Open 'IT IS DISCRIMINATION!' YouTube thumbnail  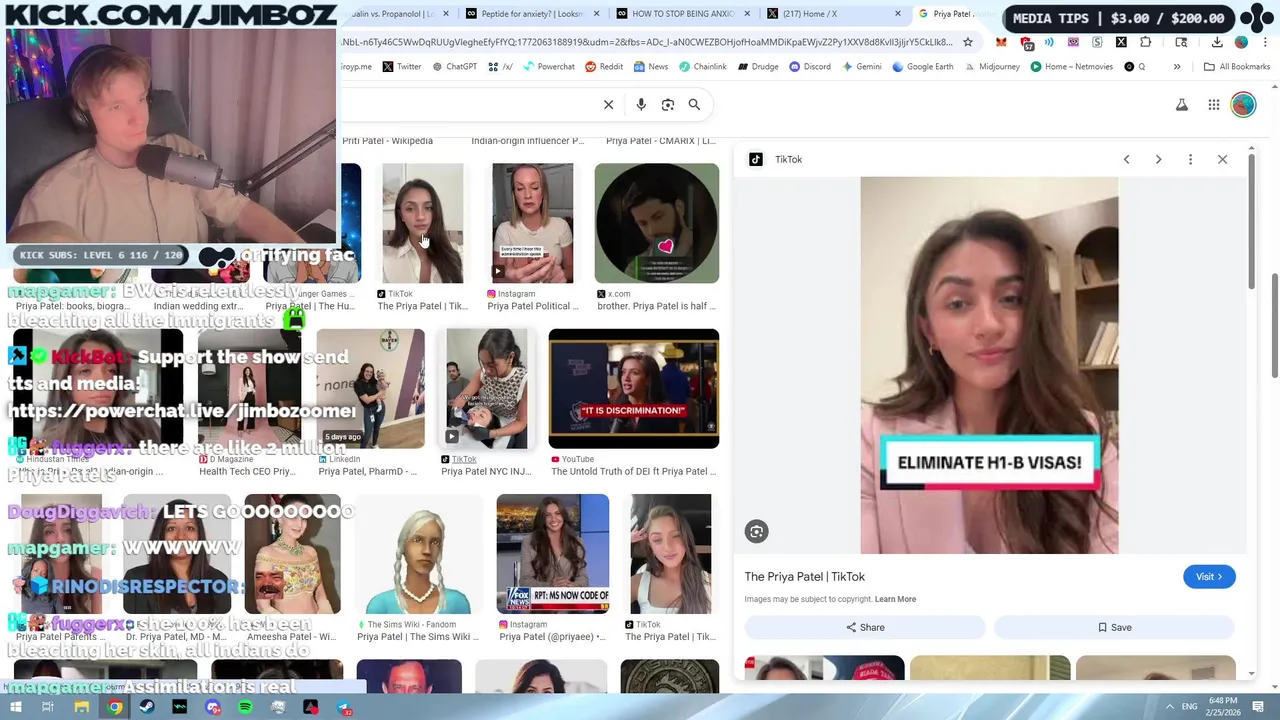click(634, 388)
